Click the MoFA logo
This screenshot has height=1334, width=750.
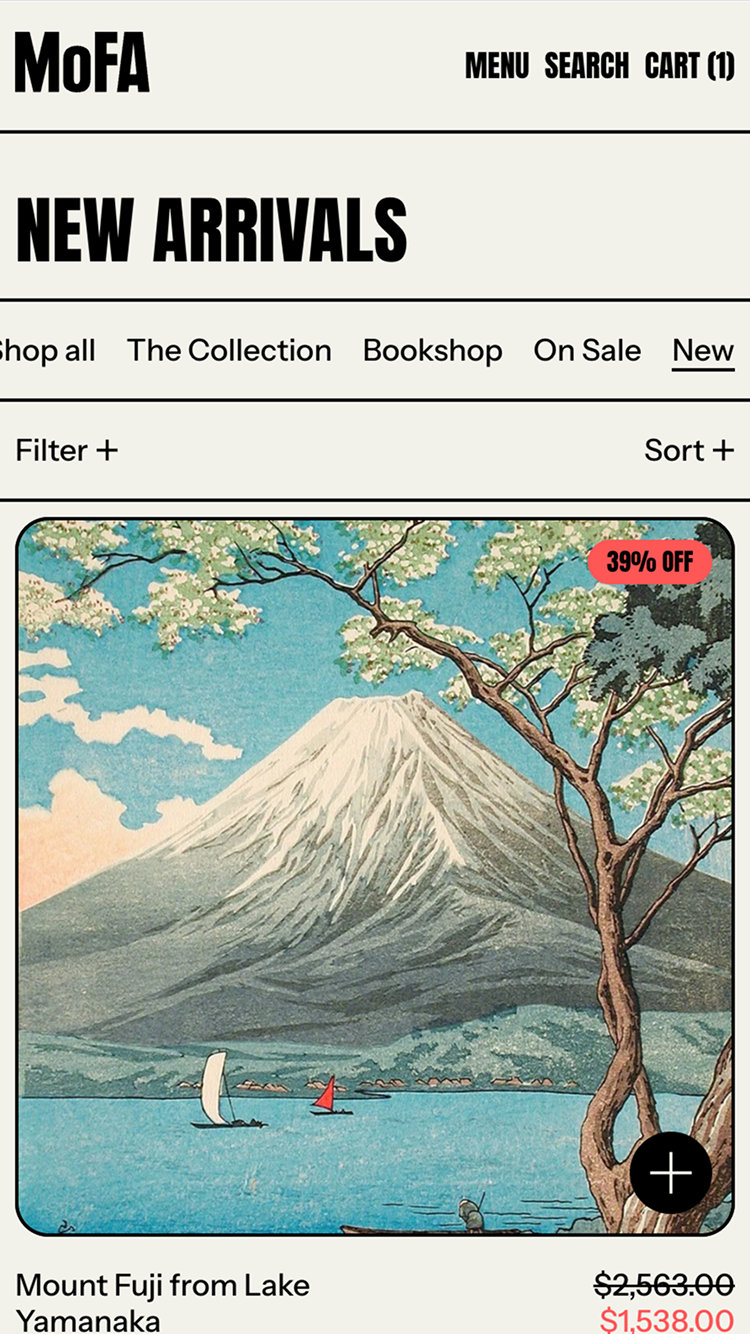click(x=82, y=63)
